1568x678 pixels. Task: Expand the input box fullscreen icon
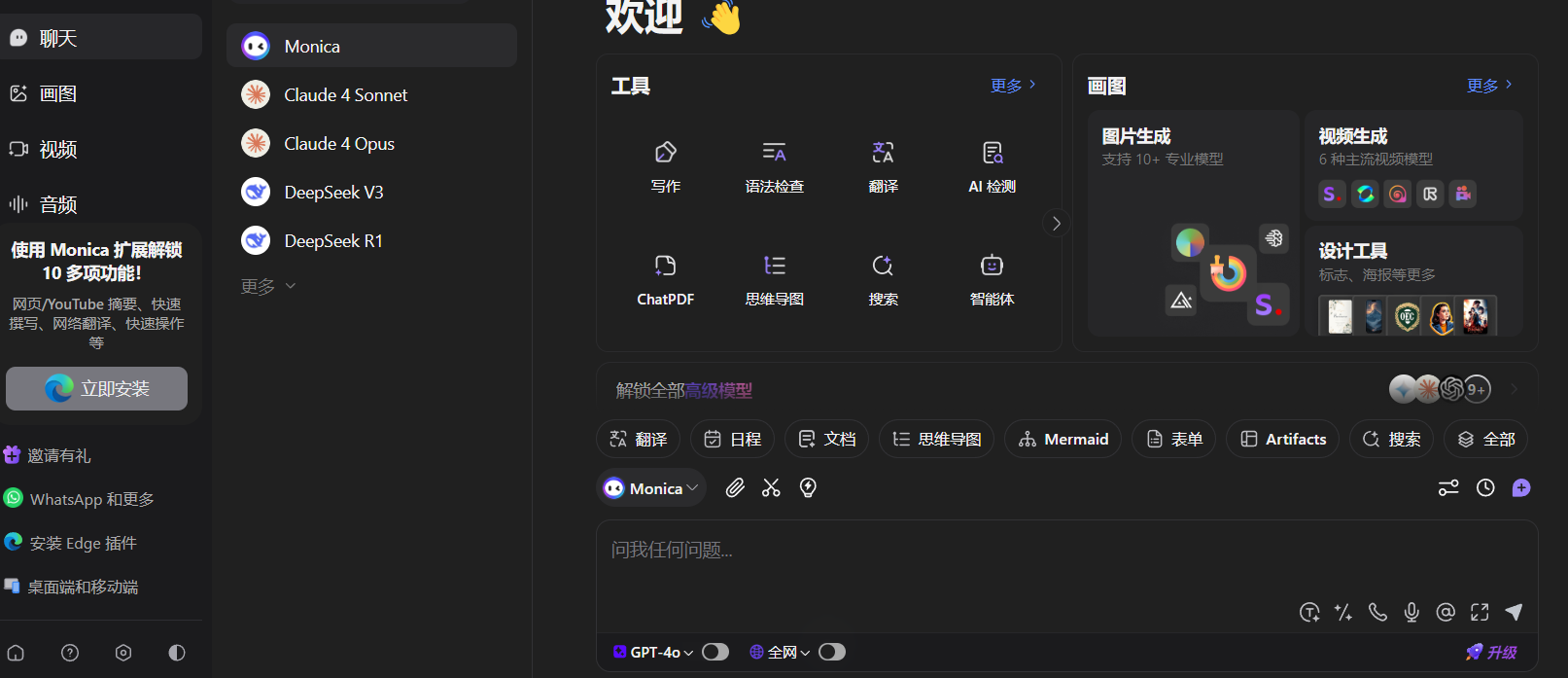point(1480,612)
